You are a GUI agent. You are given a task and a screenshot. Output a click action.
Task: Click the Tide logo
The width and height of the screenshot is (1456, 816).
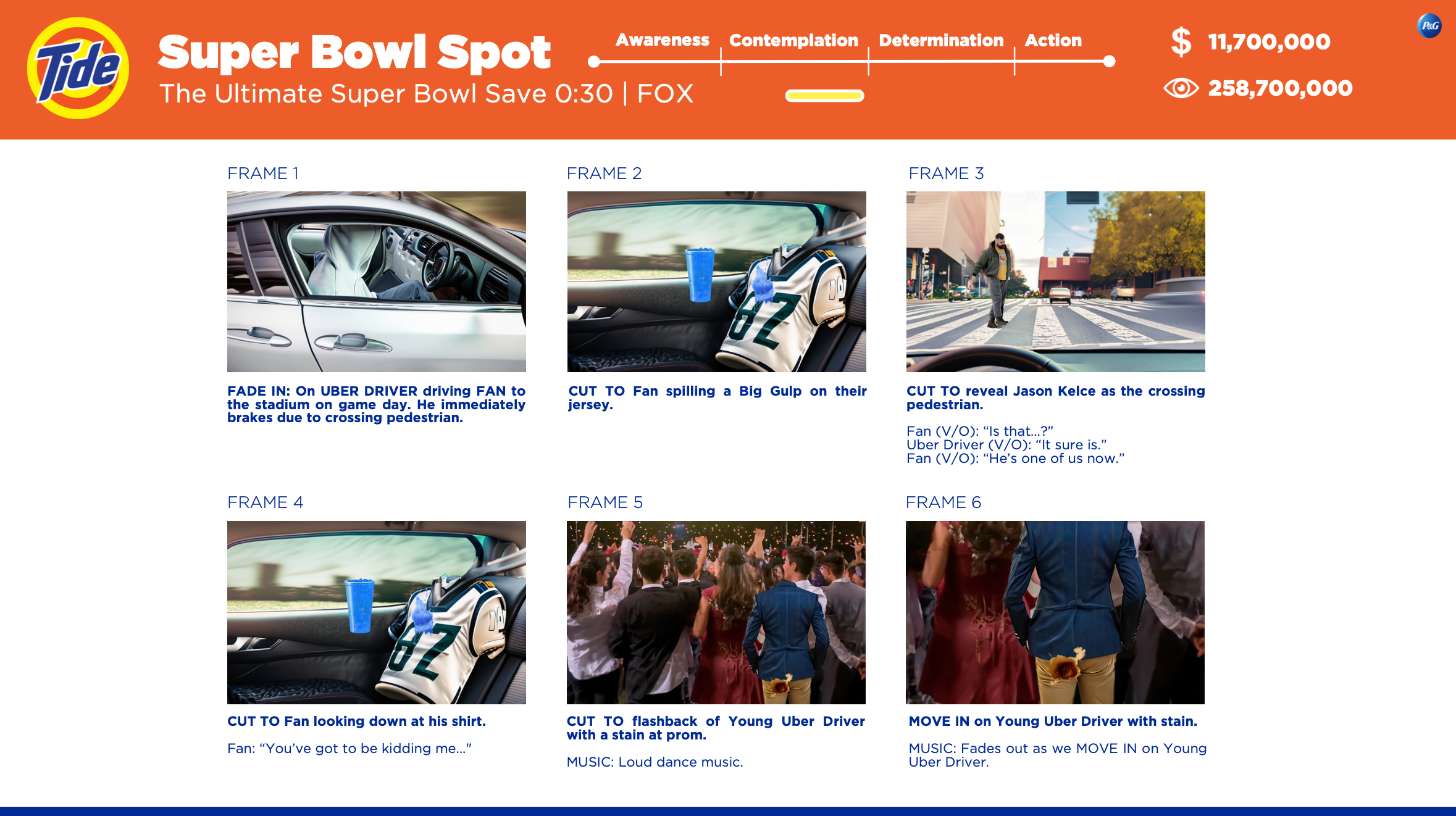tap(78, 68)
